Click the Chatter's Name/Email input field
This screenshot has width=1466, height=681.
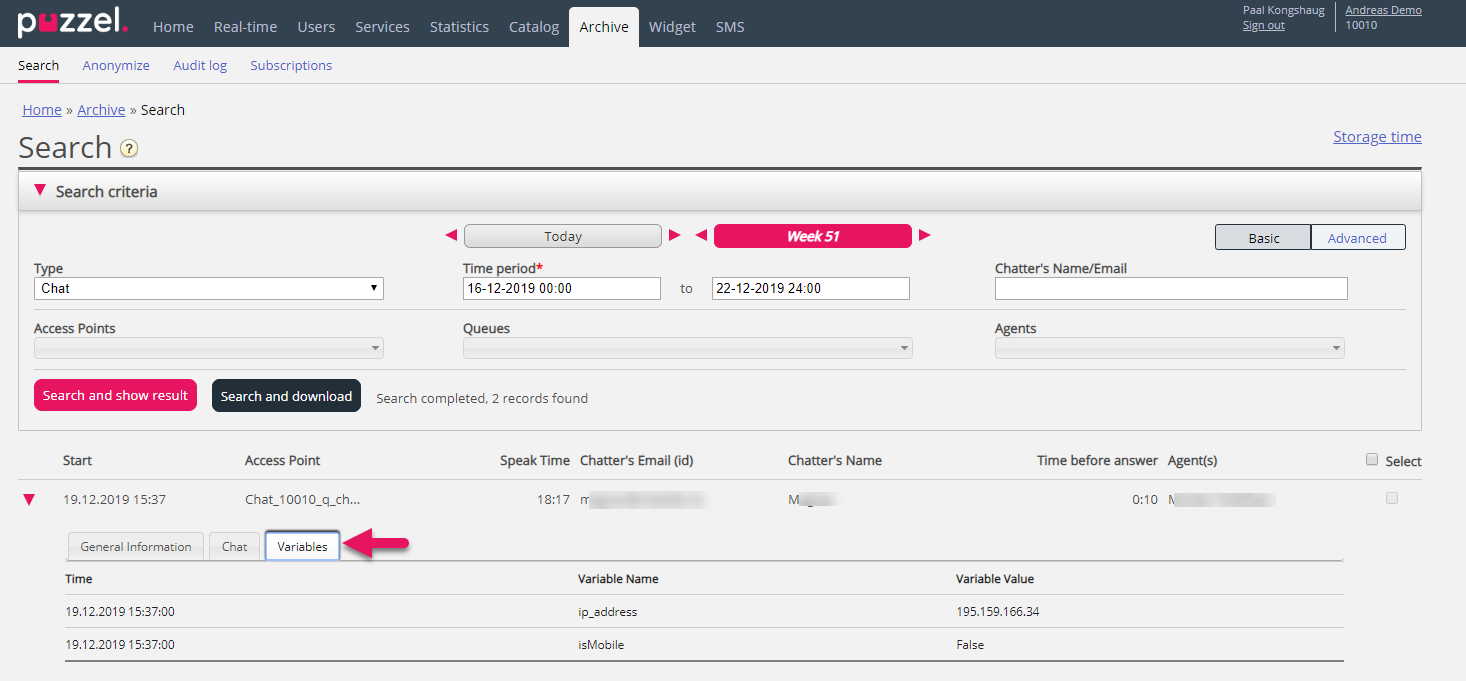[1170, 288]
